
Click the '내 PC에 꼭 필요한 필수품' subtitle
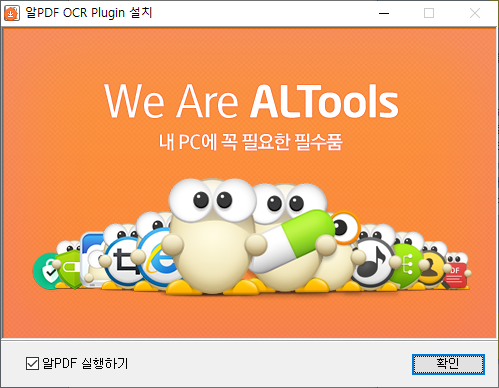coord(251,142)
